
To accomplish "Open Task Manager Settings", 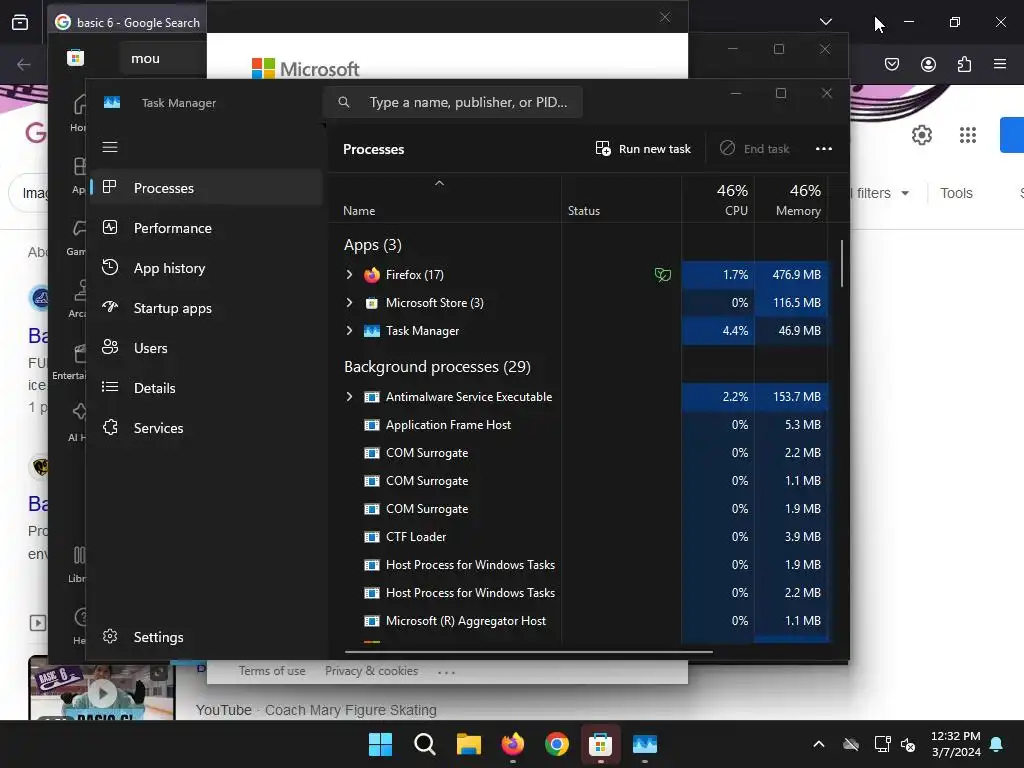I will click(x=206, y=637).
